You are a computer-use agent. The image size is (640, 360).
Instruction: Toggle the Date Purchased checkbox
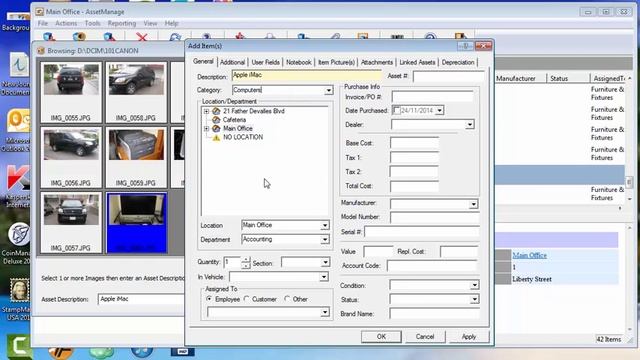396,110
